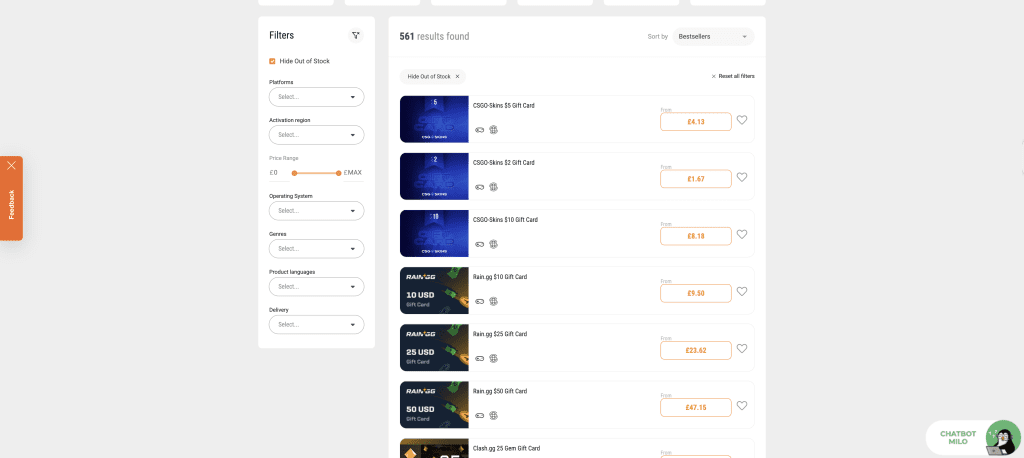The image size is (1024, 458).
Task: Click the £1.67 price button
Action: tap(696, 179)
